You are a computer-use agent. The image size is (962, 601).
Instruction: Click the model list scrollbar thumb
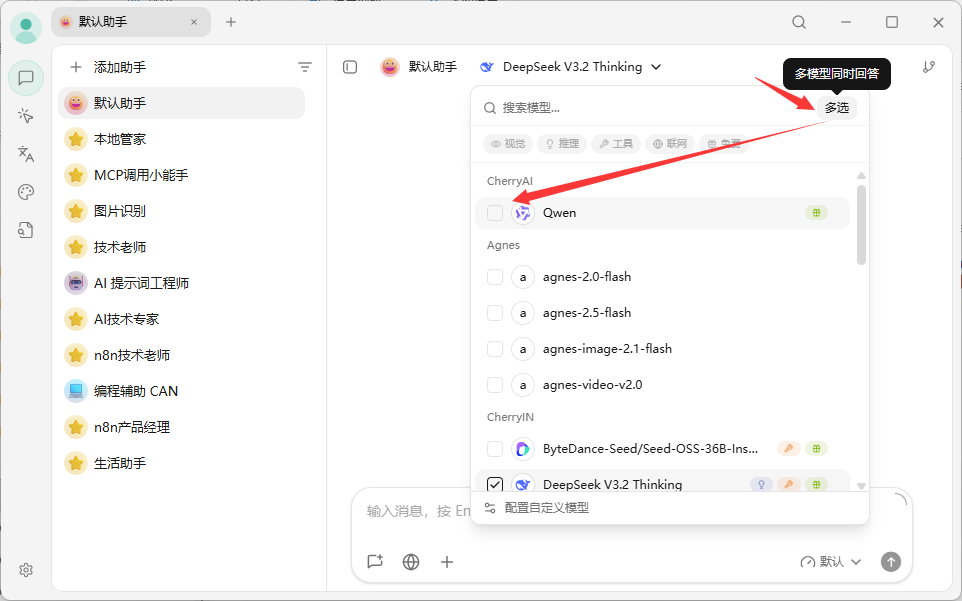point(861,224)
